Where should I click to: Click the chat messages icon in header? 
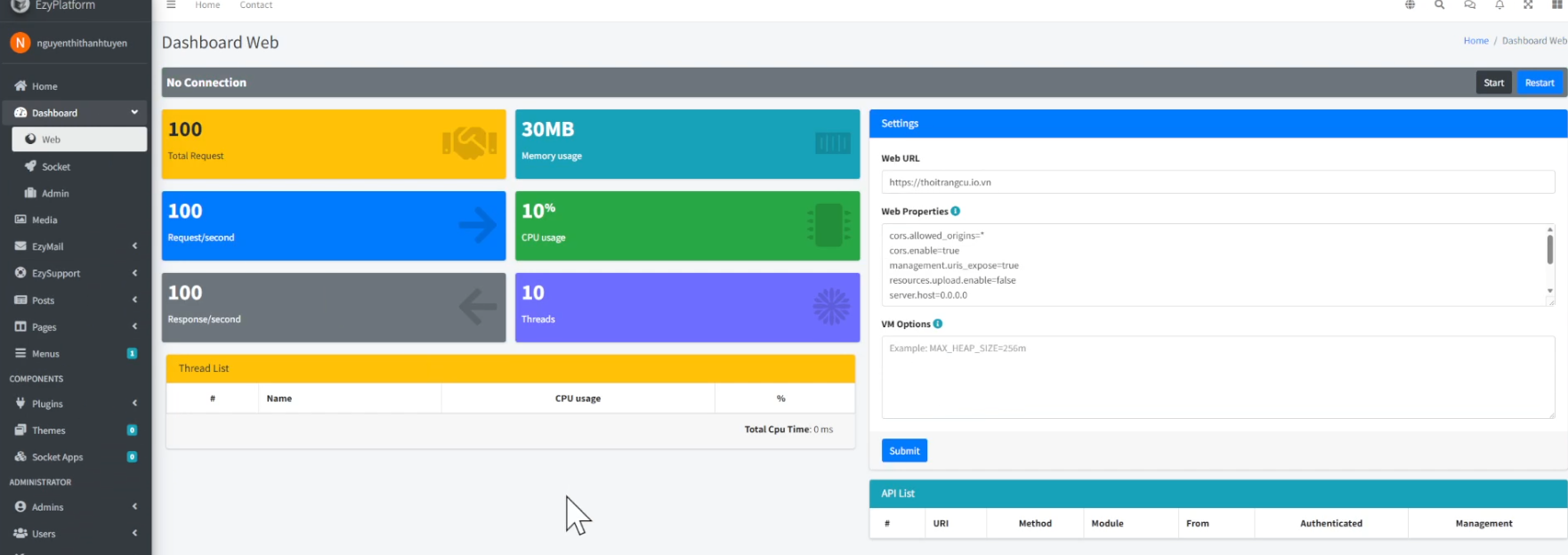[x=1469, y=5]
